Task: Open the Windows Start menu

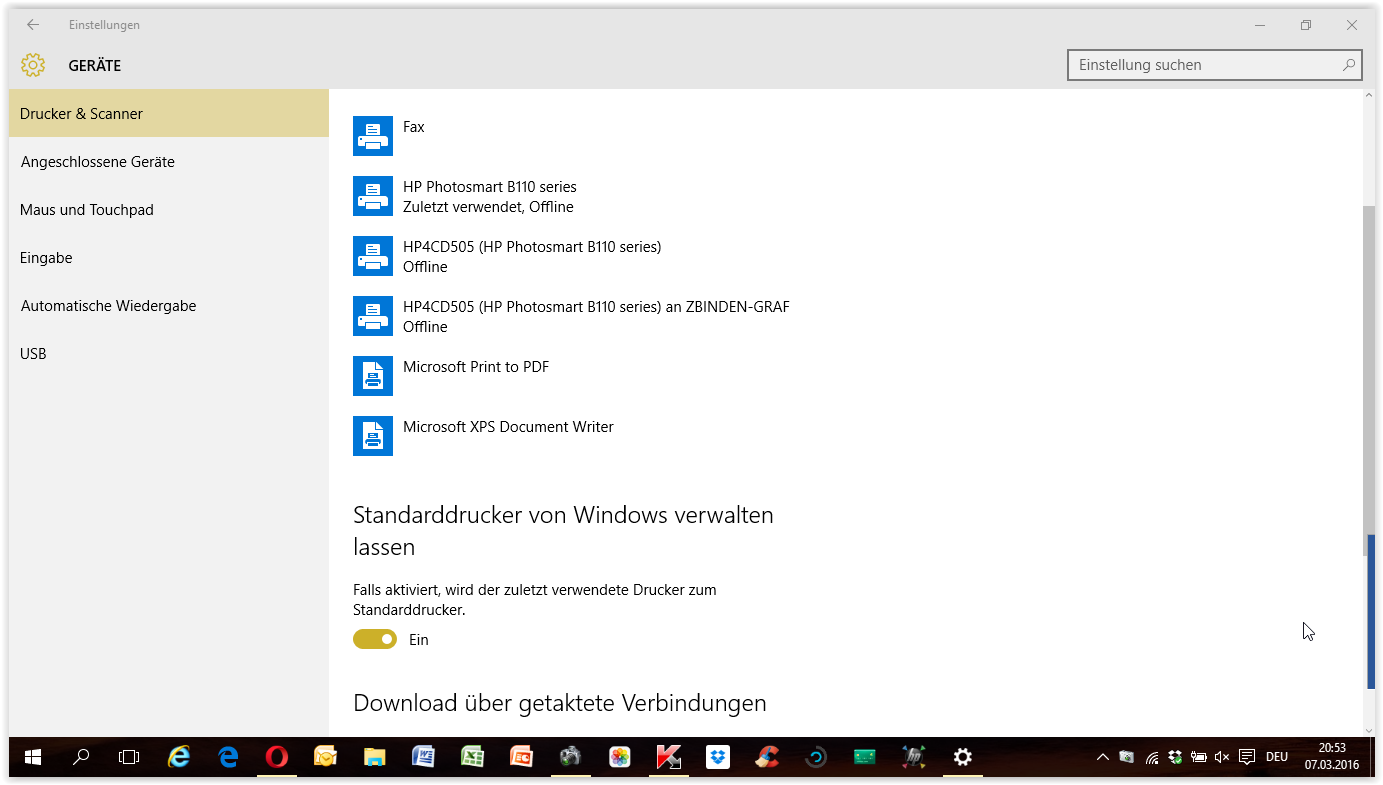Action: click(x=33, y=757)
